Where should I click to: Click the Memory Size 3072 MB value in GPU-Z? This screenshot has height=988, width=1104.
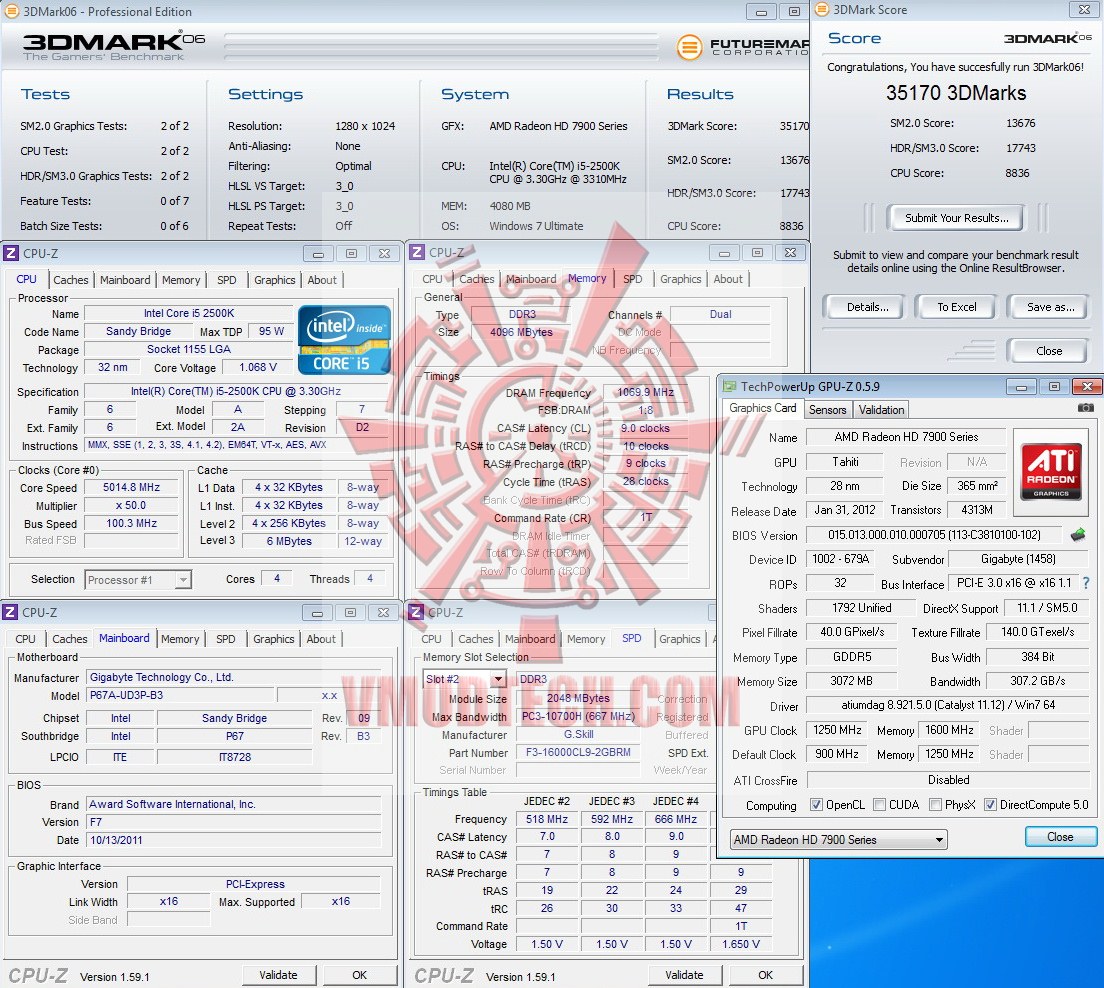click(x=851, y=681)
